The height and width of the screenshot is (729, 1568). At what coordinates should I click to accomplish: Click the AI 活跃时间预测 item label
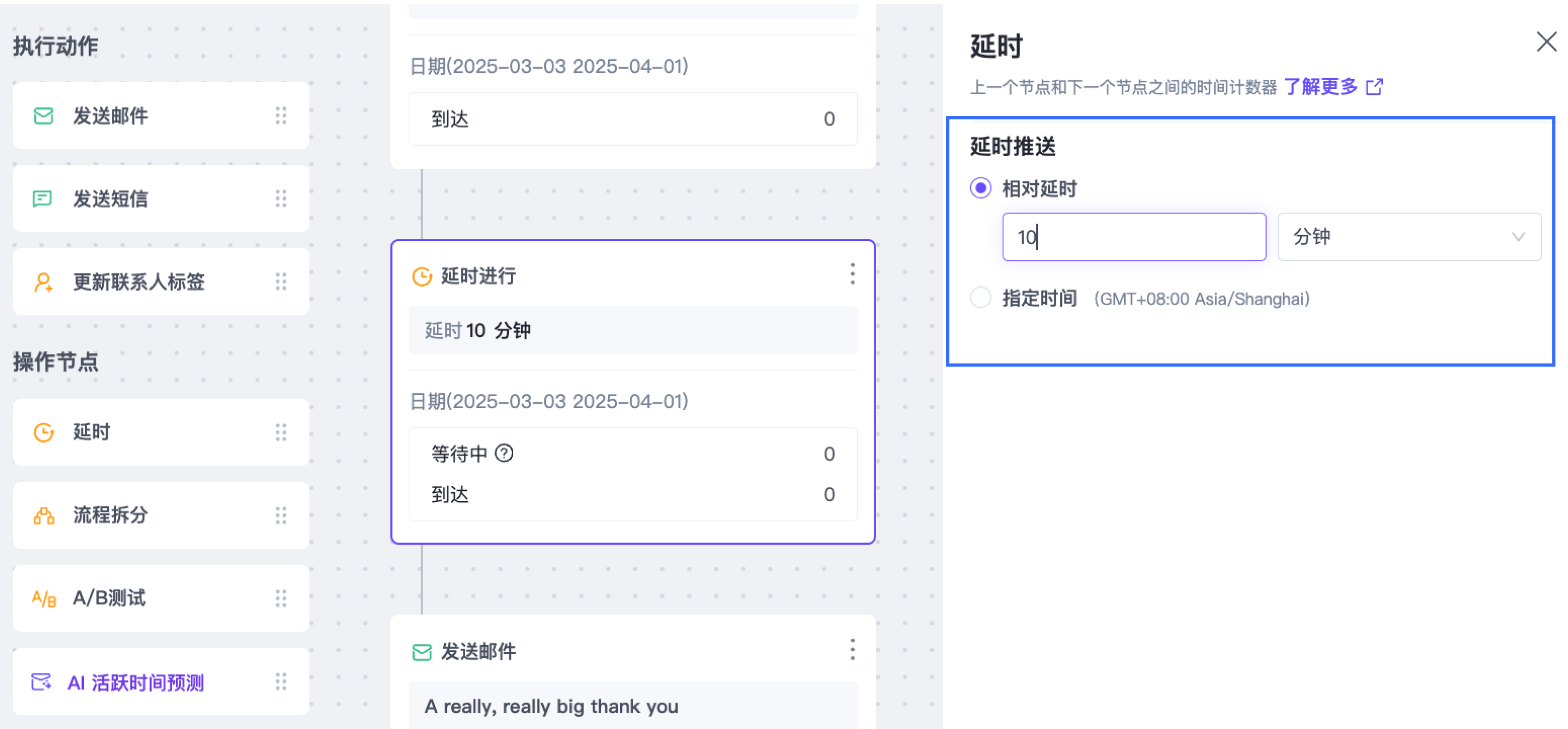(x=136, y=682)
